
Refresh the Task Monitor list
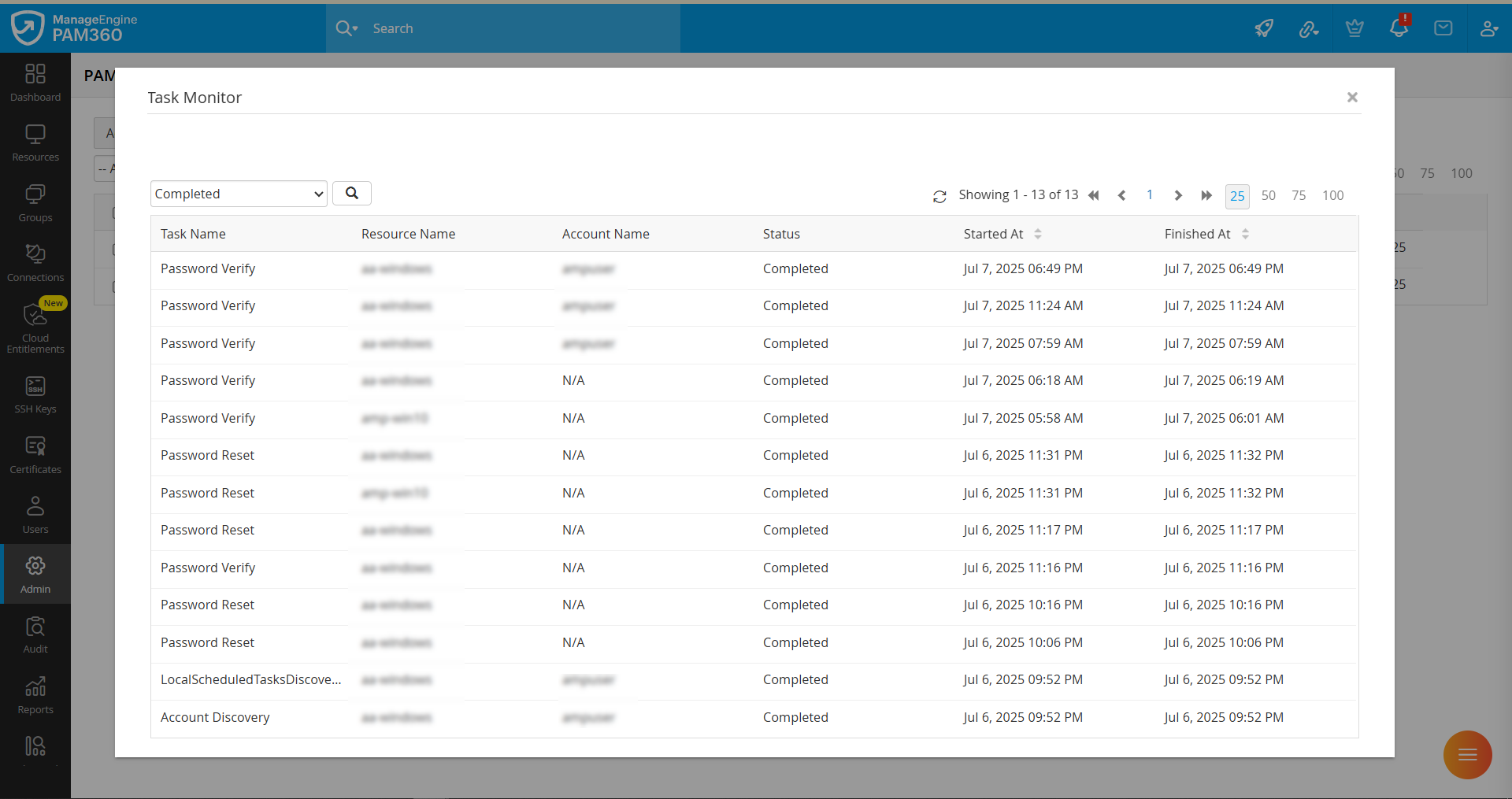coord(939,196)
